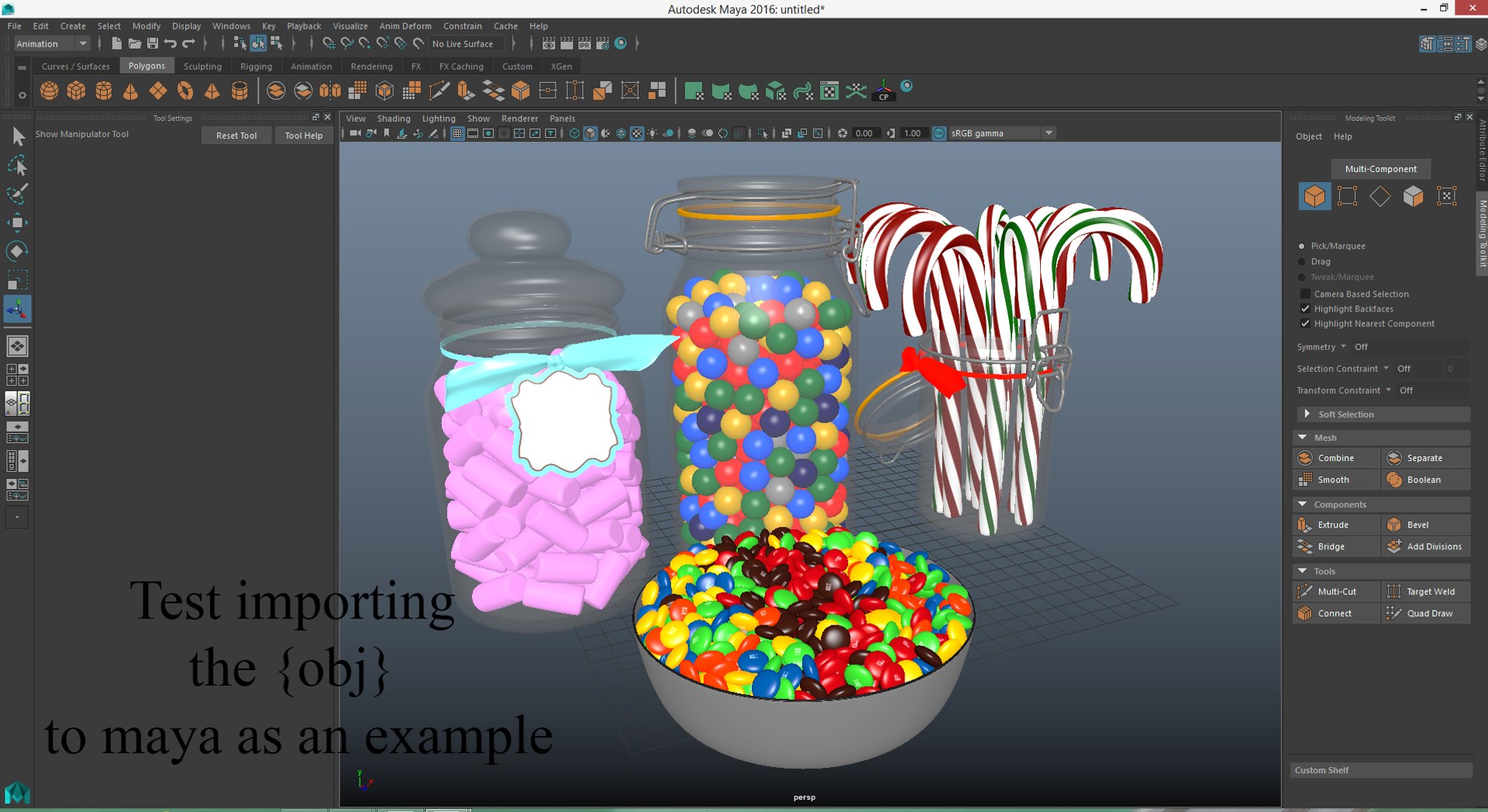Open the Animation menu set dropdown

point(52,43)
